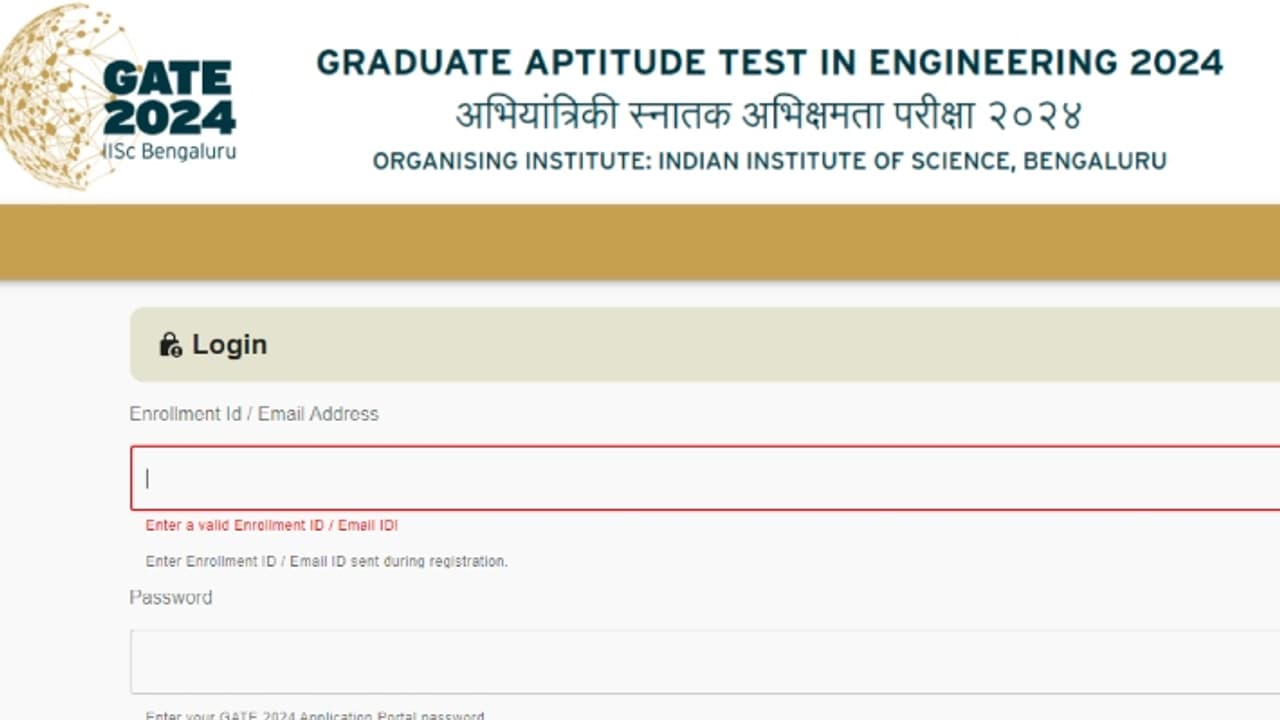The width and height of the screenshot is (1280, 720).
Task: Click inside the Password input box
Action: pos(700,661)
